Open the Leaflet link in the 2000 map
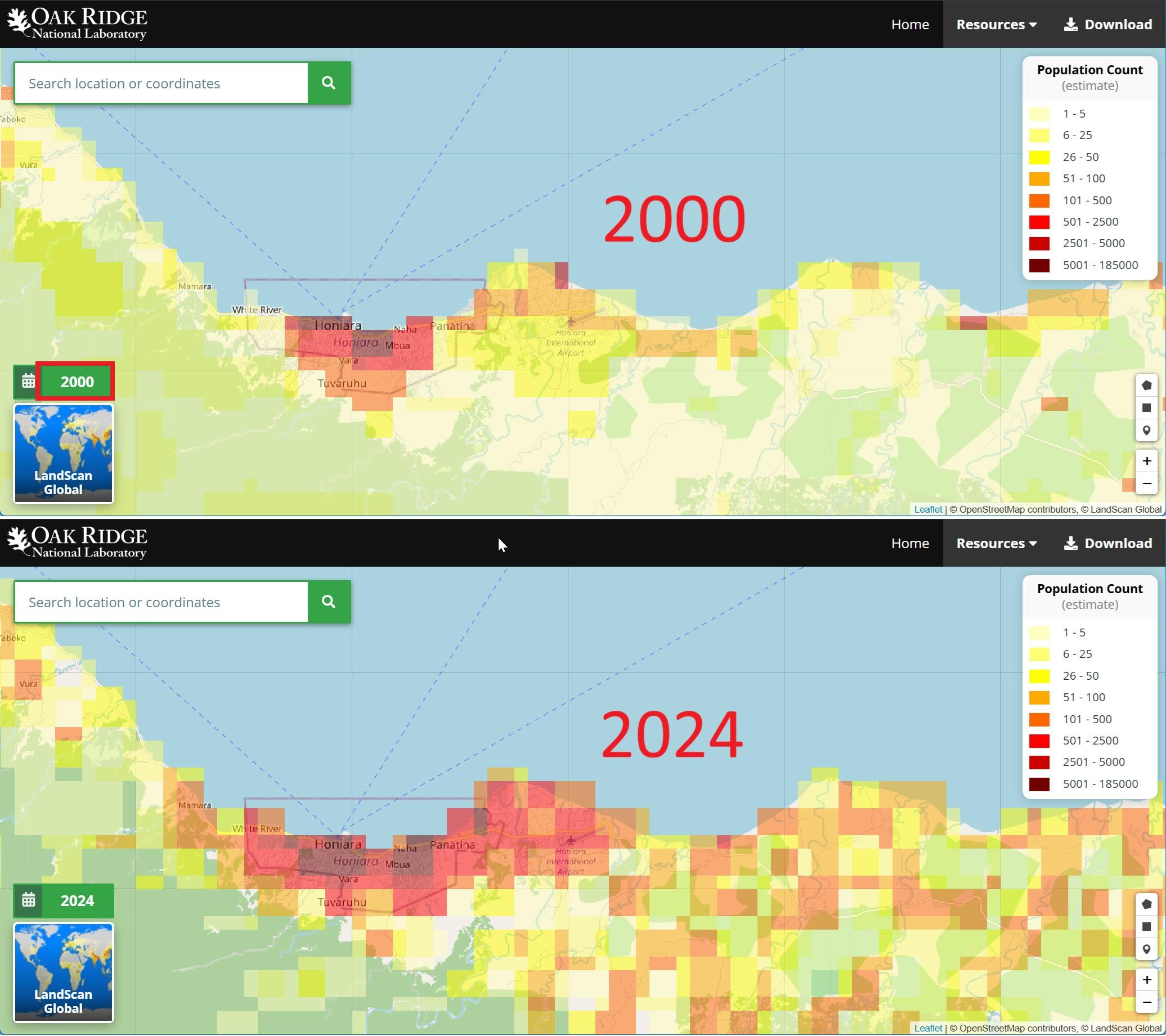Image resolution: width=1166 pixels, height=1036 pixels. coord(928,509)
